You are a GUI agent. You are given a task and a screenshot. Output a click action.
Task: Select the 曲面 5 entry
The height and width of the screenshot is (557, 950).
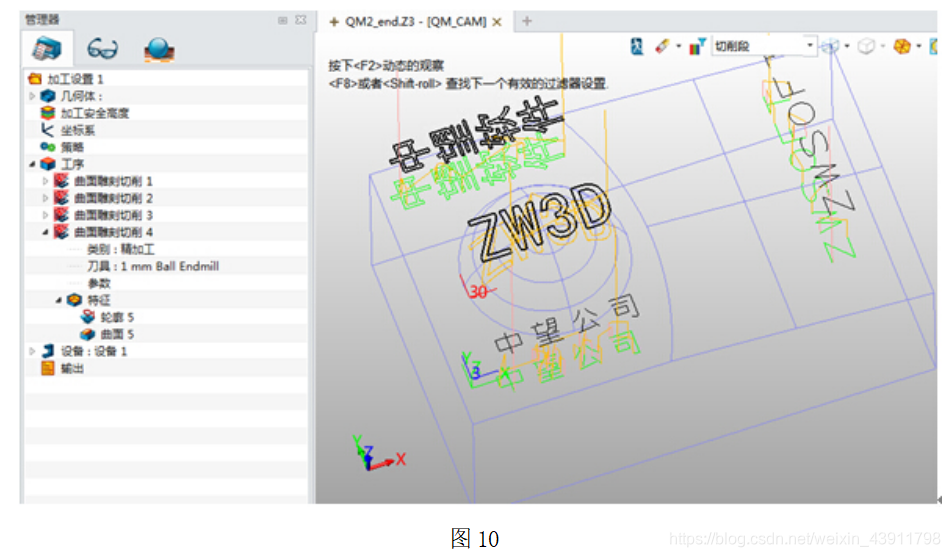point(117,334)
